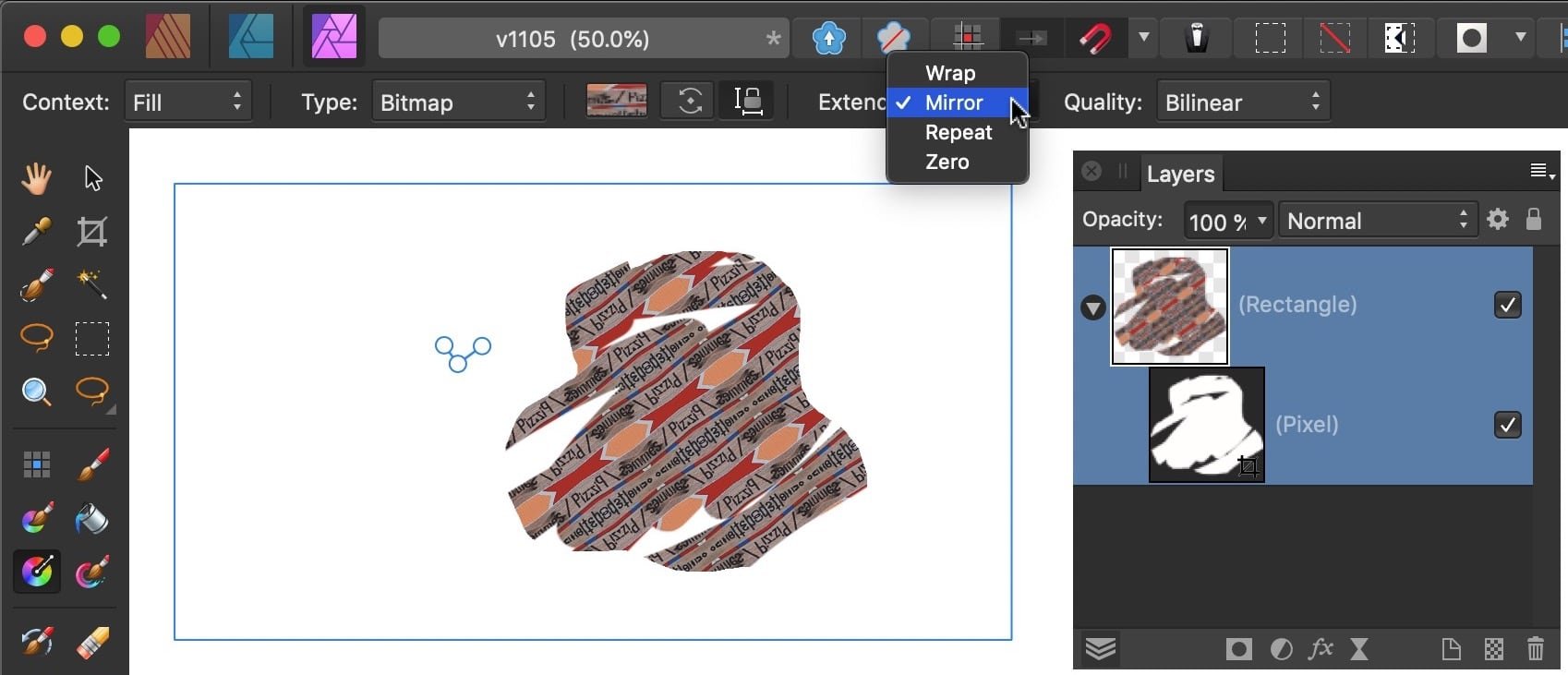Add a pixel layer with the checkered icon

point(1493,649)
